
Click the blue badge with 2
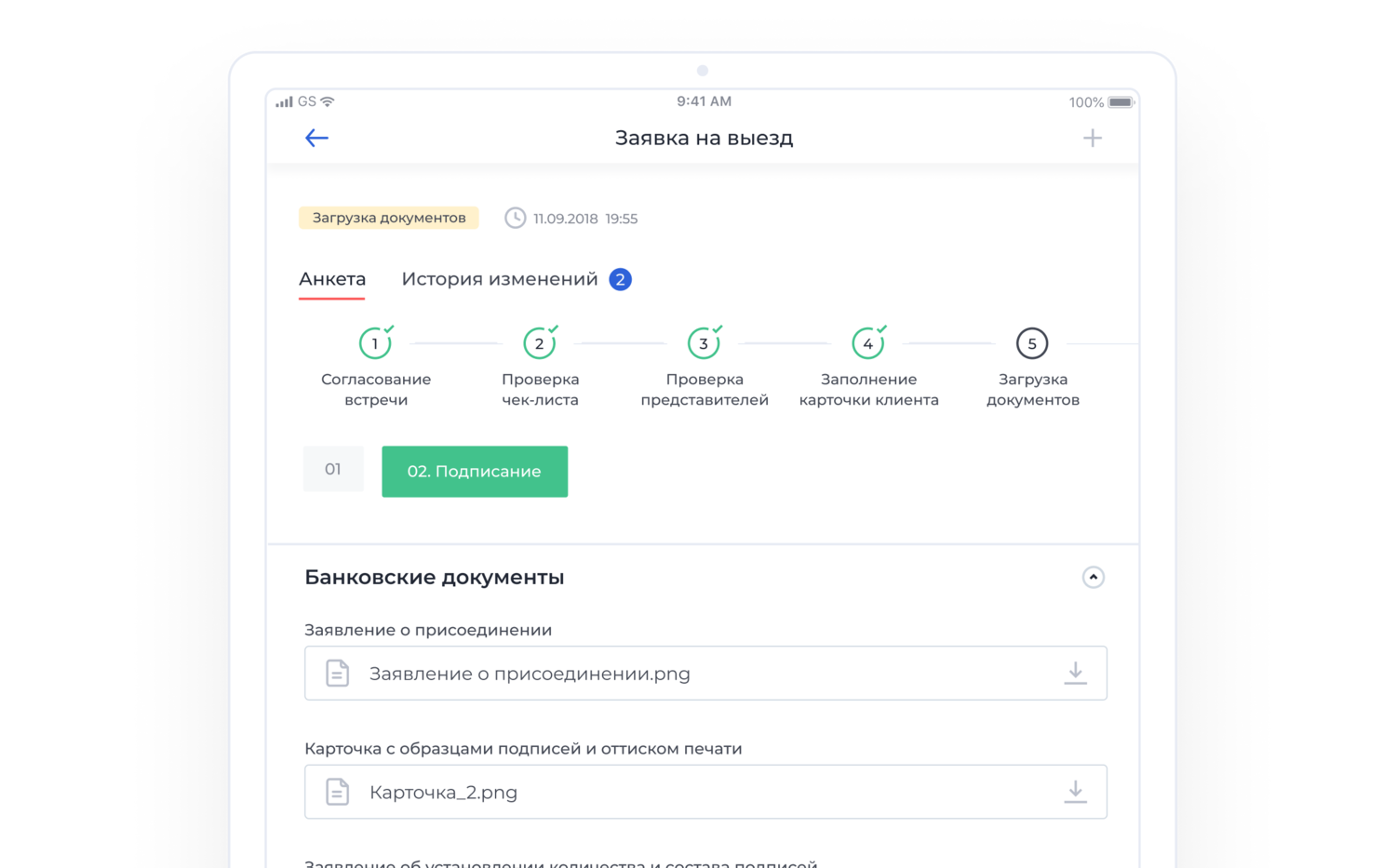click(621, 279)
